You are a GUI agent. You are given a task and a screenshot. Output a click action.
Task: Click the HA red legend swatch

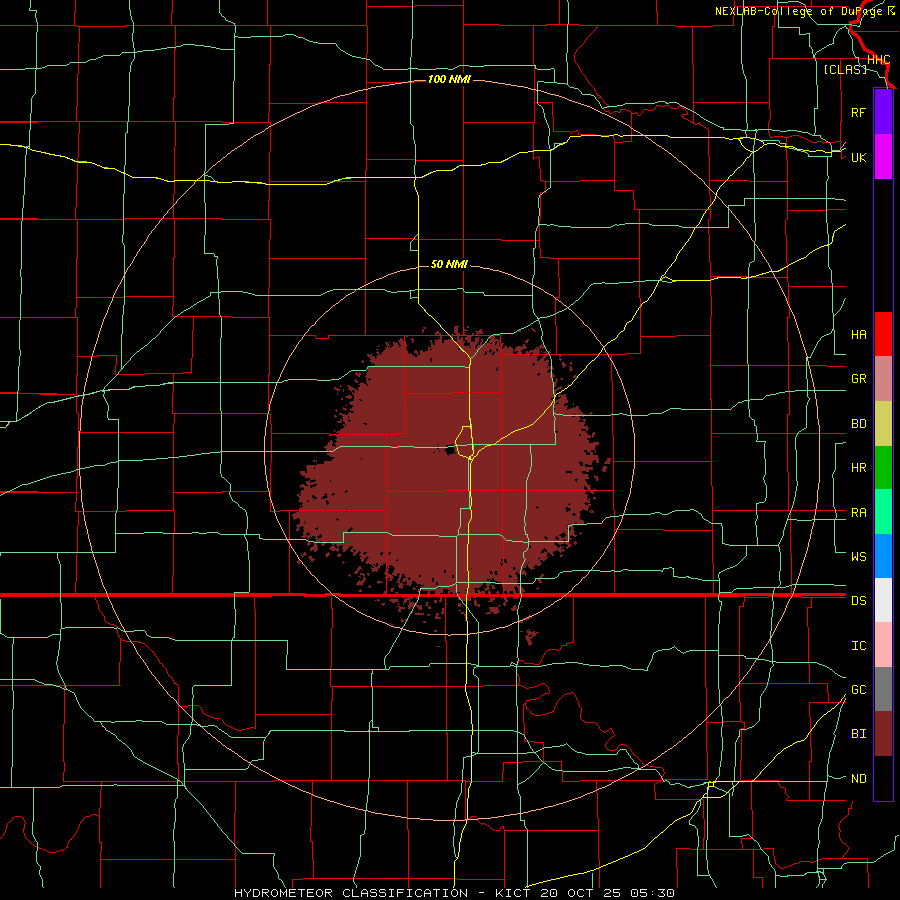[x=883, y=334]
